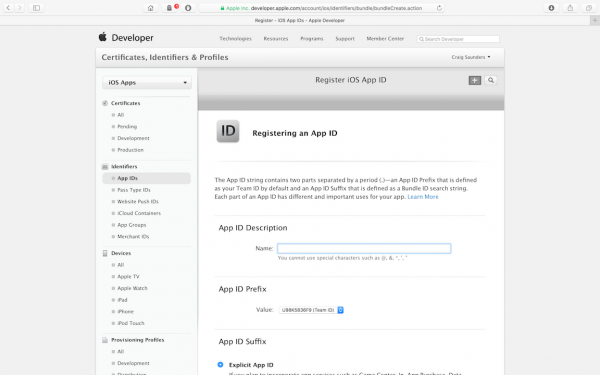
Task: Select Pending certificates
Action: [127, 127]
